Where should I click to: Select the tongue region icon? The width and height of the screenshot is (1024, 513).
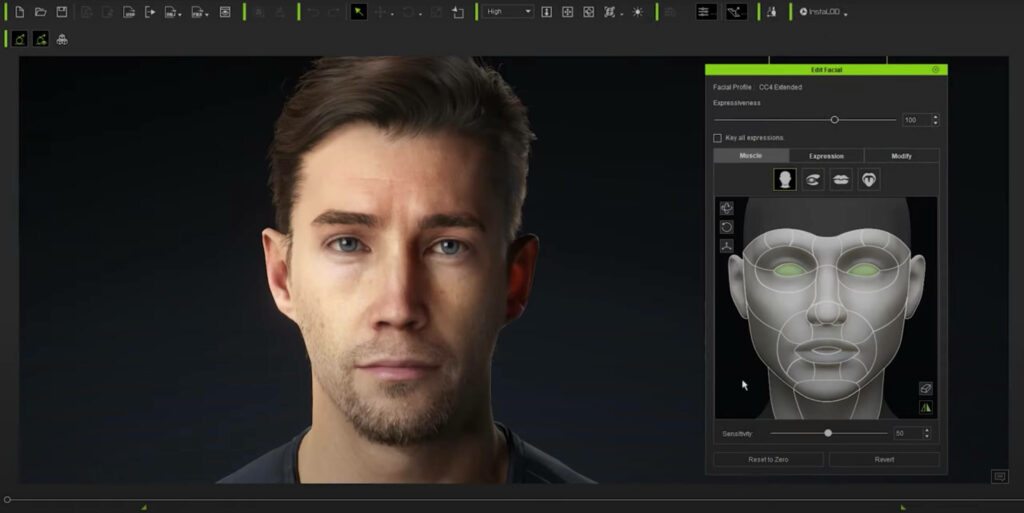(869, 179)
